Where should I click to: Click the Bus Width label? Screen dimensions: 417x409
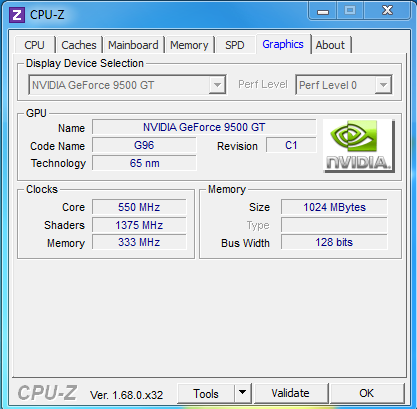(x=245, y=243)
